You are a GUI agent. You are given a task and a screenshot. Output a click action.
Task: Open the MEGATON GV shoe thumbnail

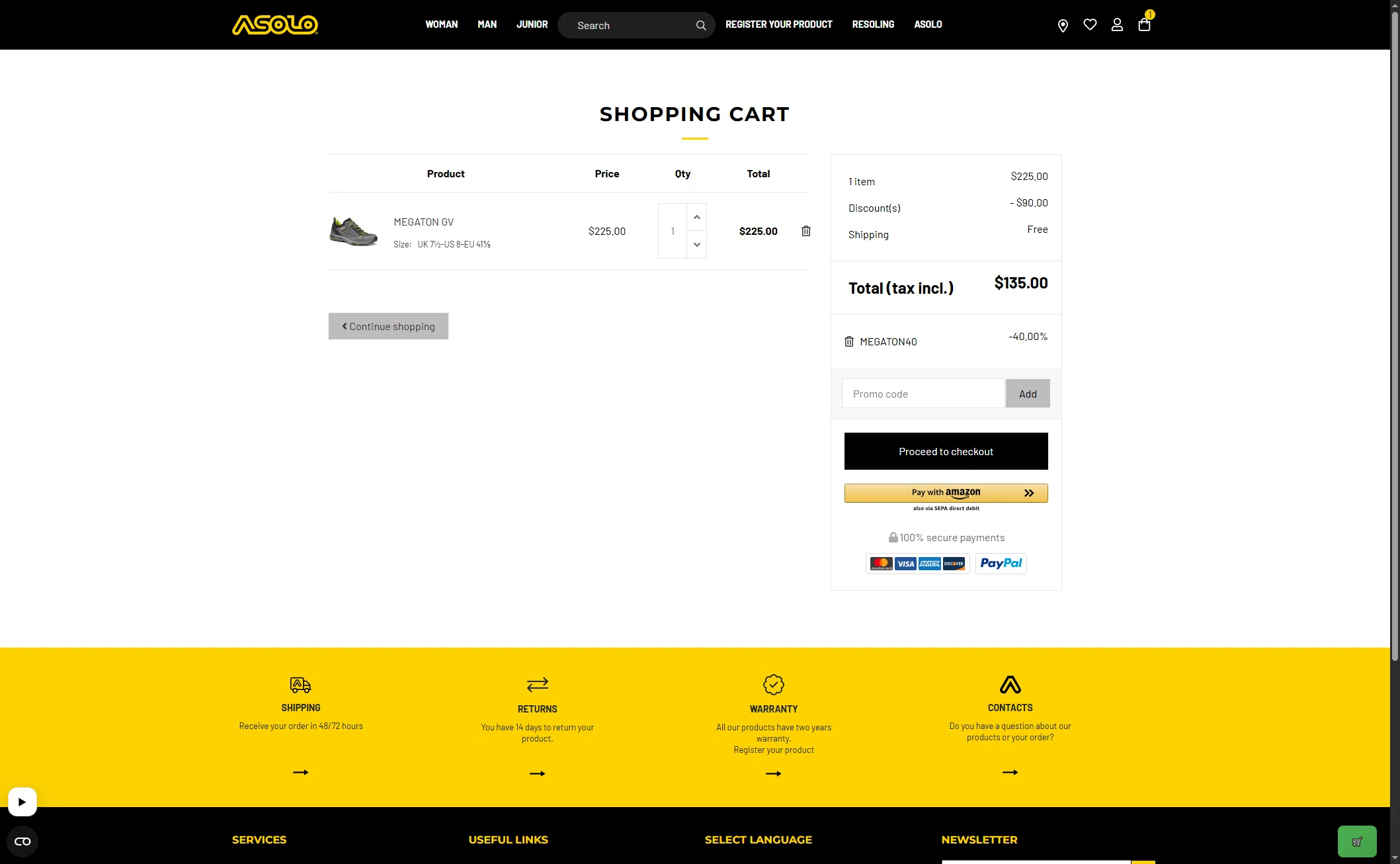(x=354, y=231)
